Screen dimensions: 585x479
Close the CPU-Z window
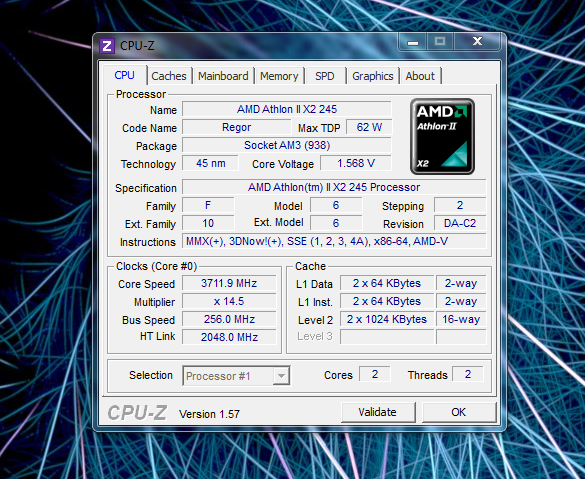477,41
